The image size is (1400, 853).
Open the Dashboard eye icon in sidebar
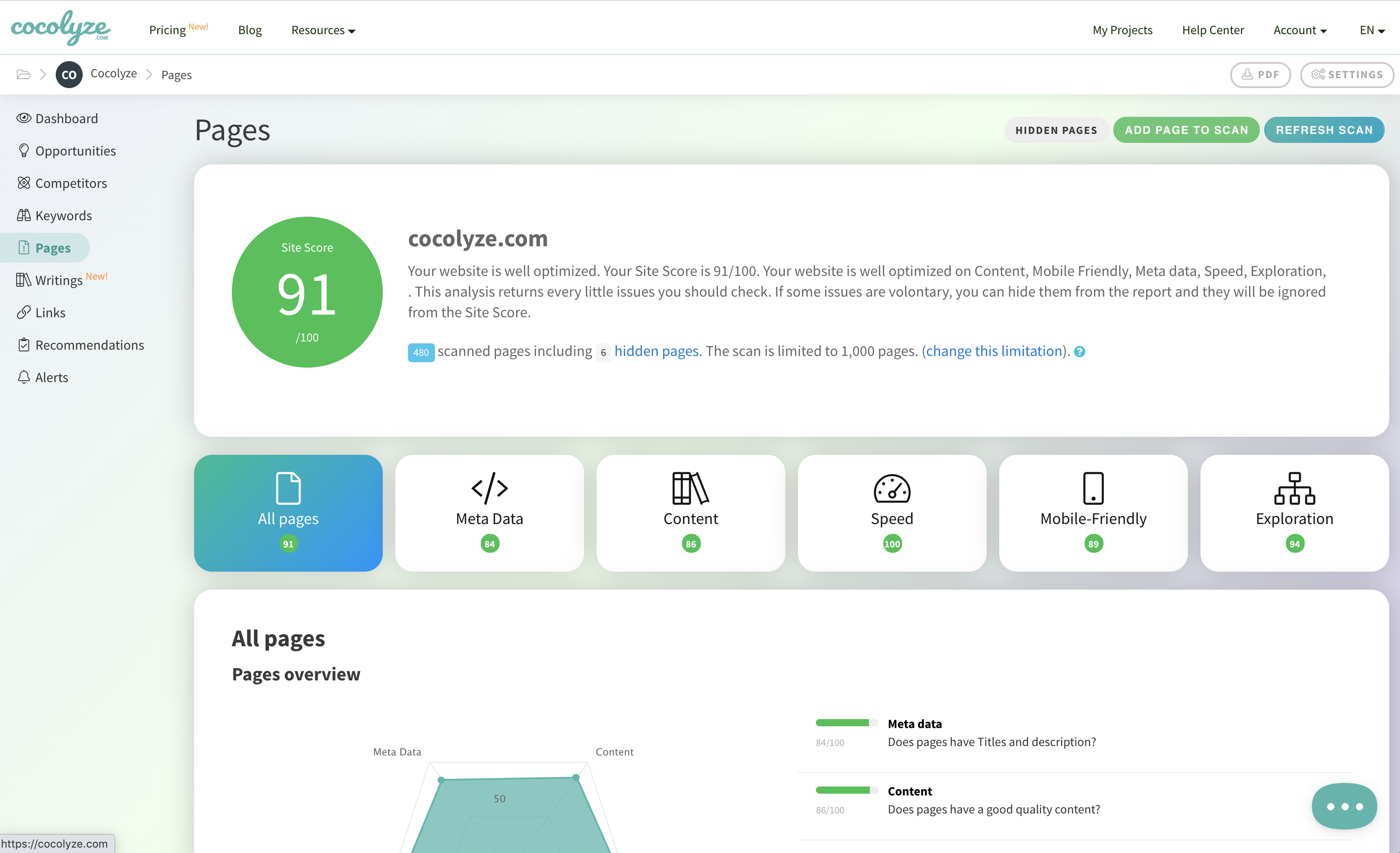pos(23,118)
